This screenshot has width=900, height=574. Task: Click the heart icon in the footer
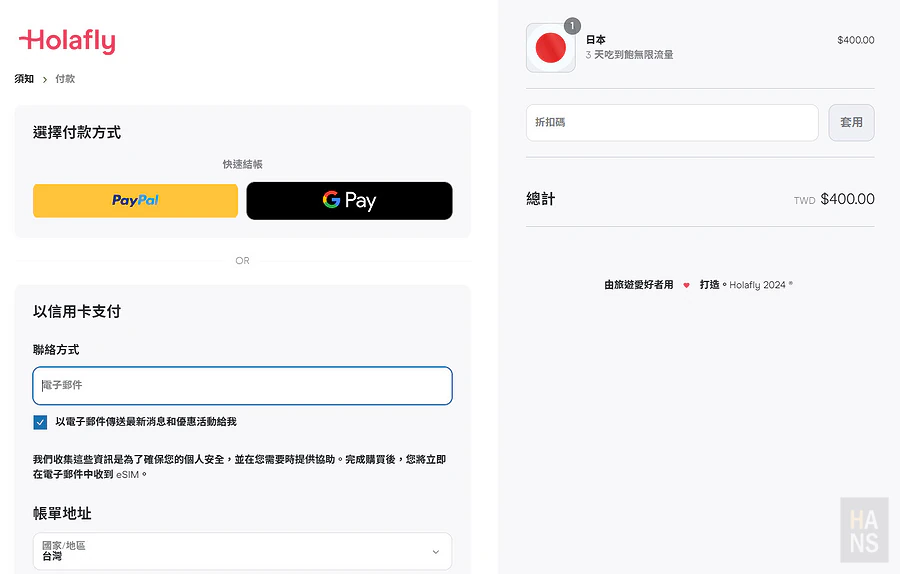686,285
